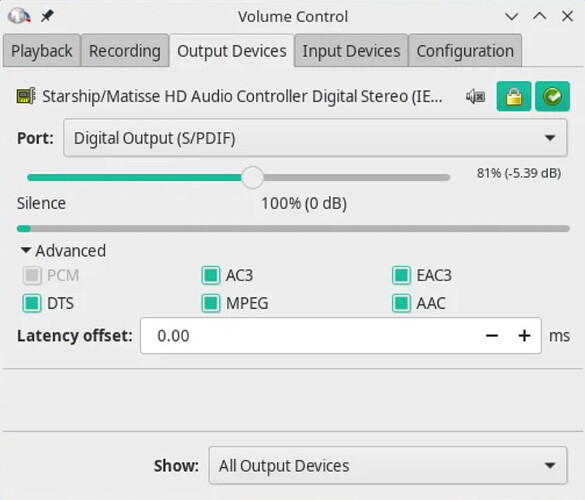Collapse the Advanced section

[x=63, y=251]
